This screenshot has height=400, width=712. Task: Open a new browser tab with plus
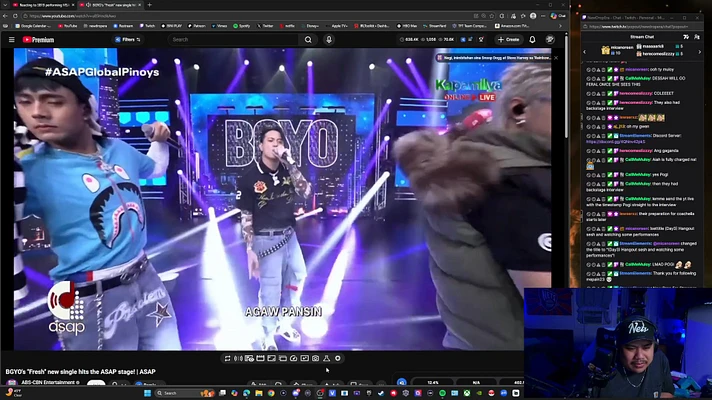pos(149,5)
